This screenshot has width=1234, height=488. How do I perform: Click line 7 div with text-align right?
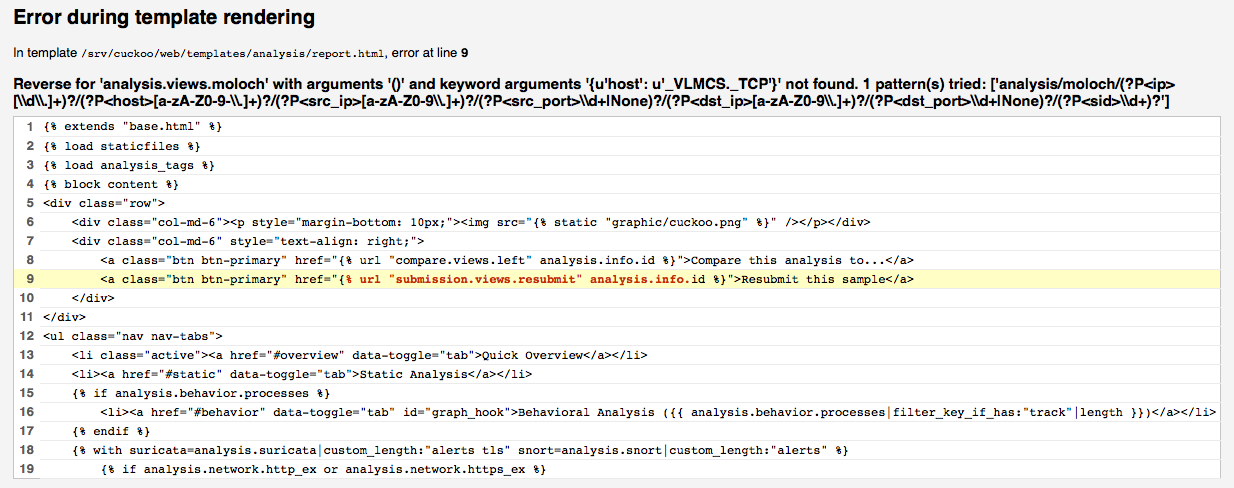coord(617,241)
